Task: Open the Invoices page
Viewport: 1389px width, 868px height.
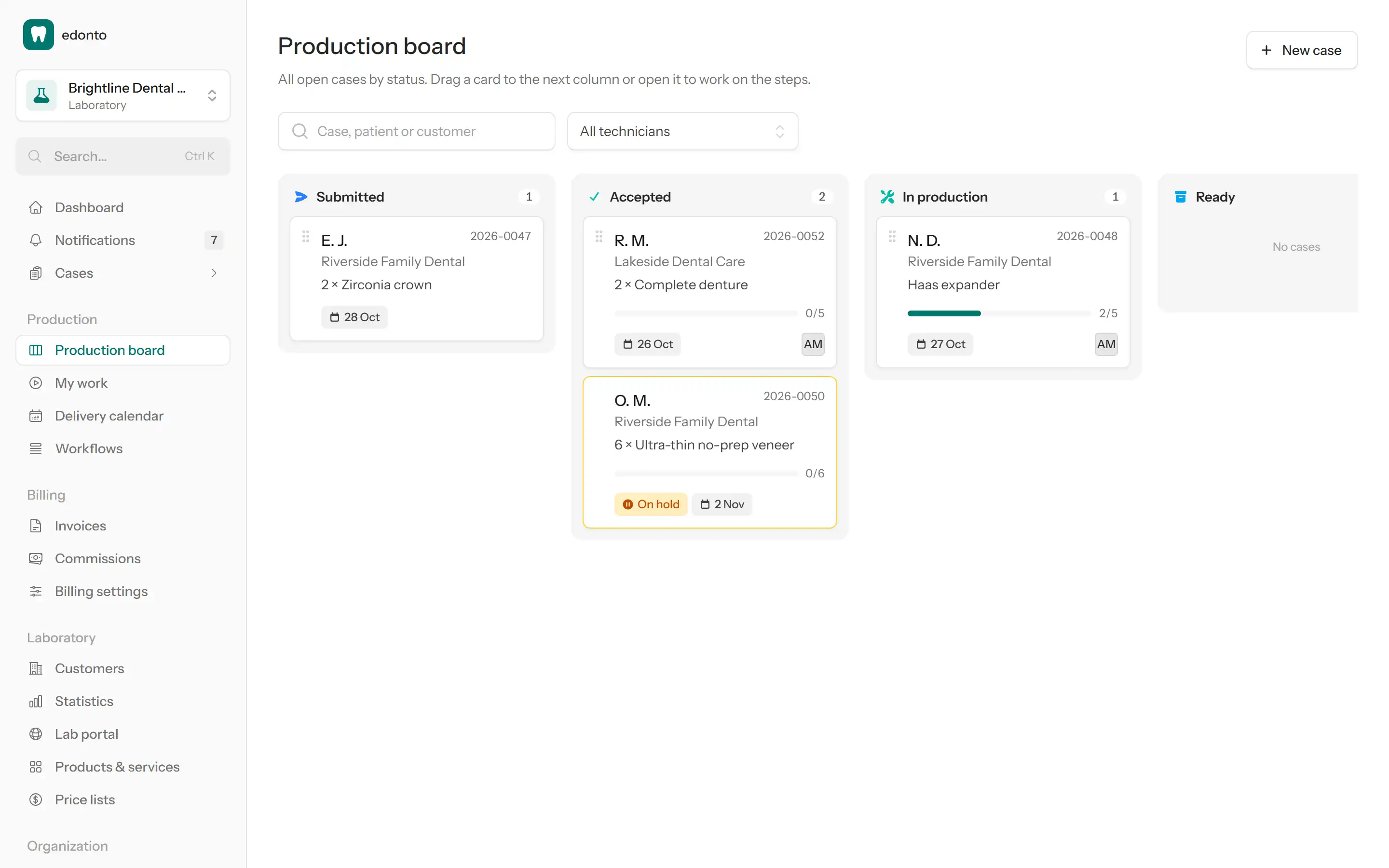Action: (123, 526)
